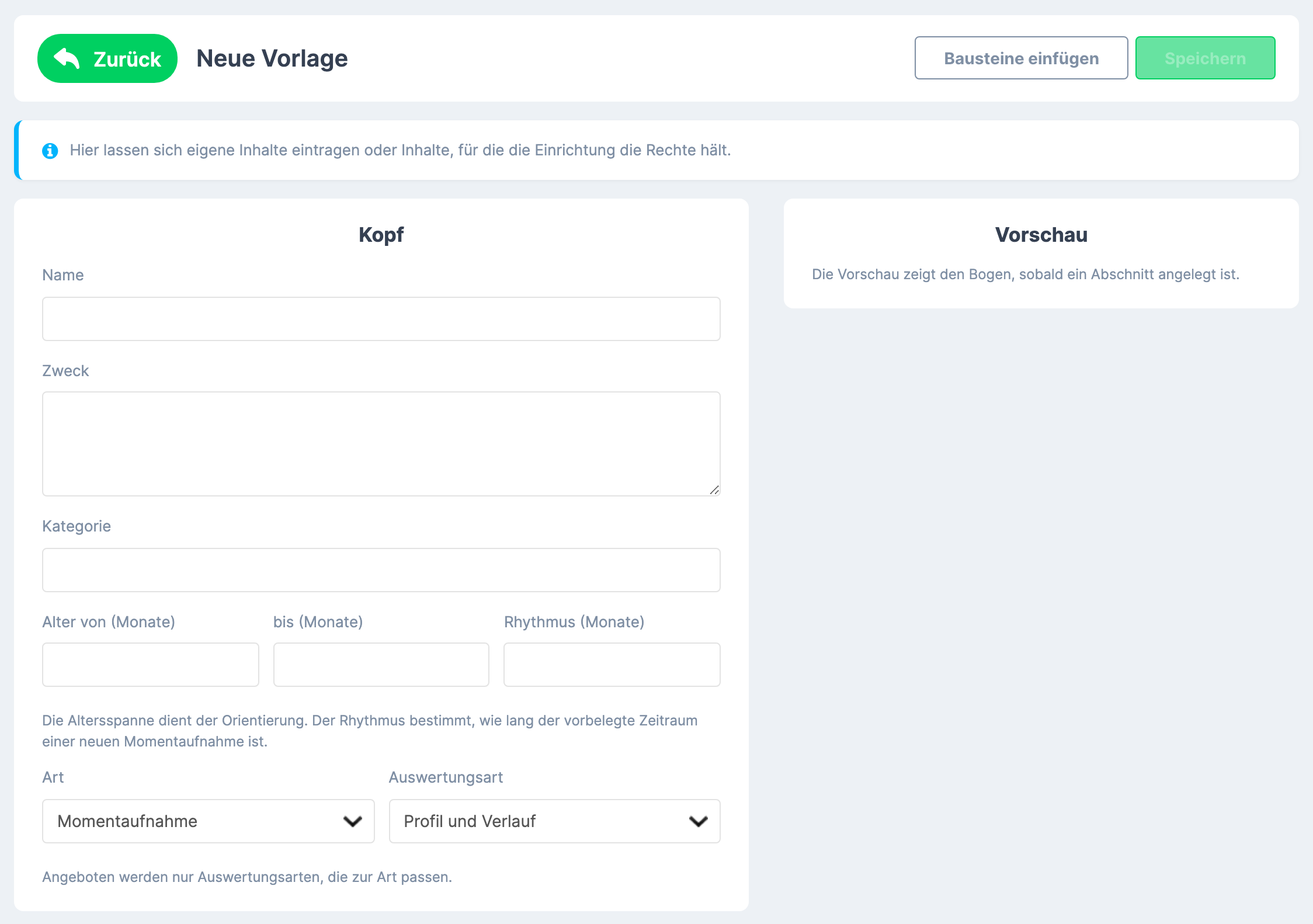Click the Zurück back button

(107, 58)
